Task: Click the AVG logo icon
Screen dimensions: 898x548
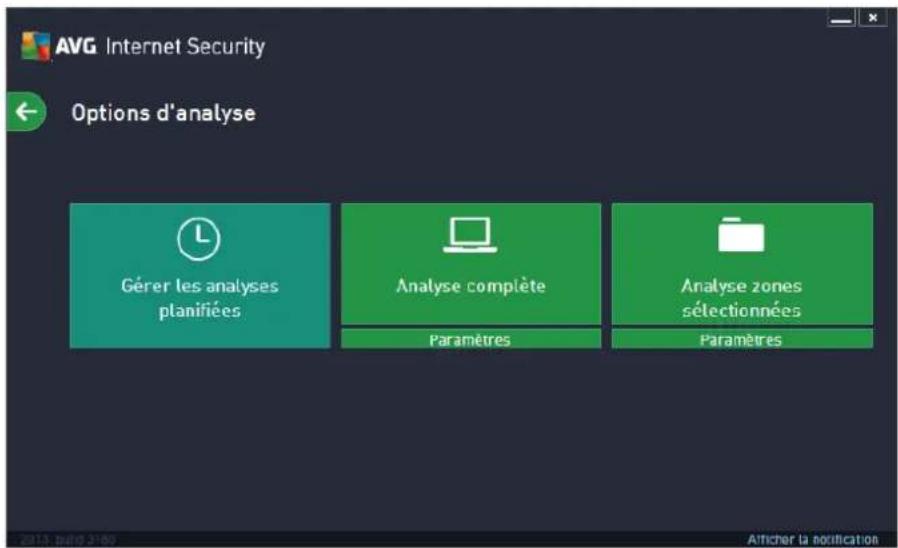Action: click(x=36, y=46)
